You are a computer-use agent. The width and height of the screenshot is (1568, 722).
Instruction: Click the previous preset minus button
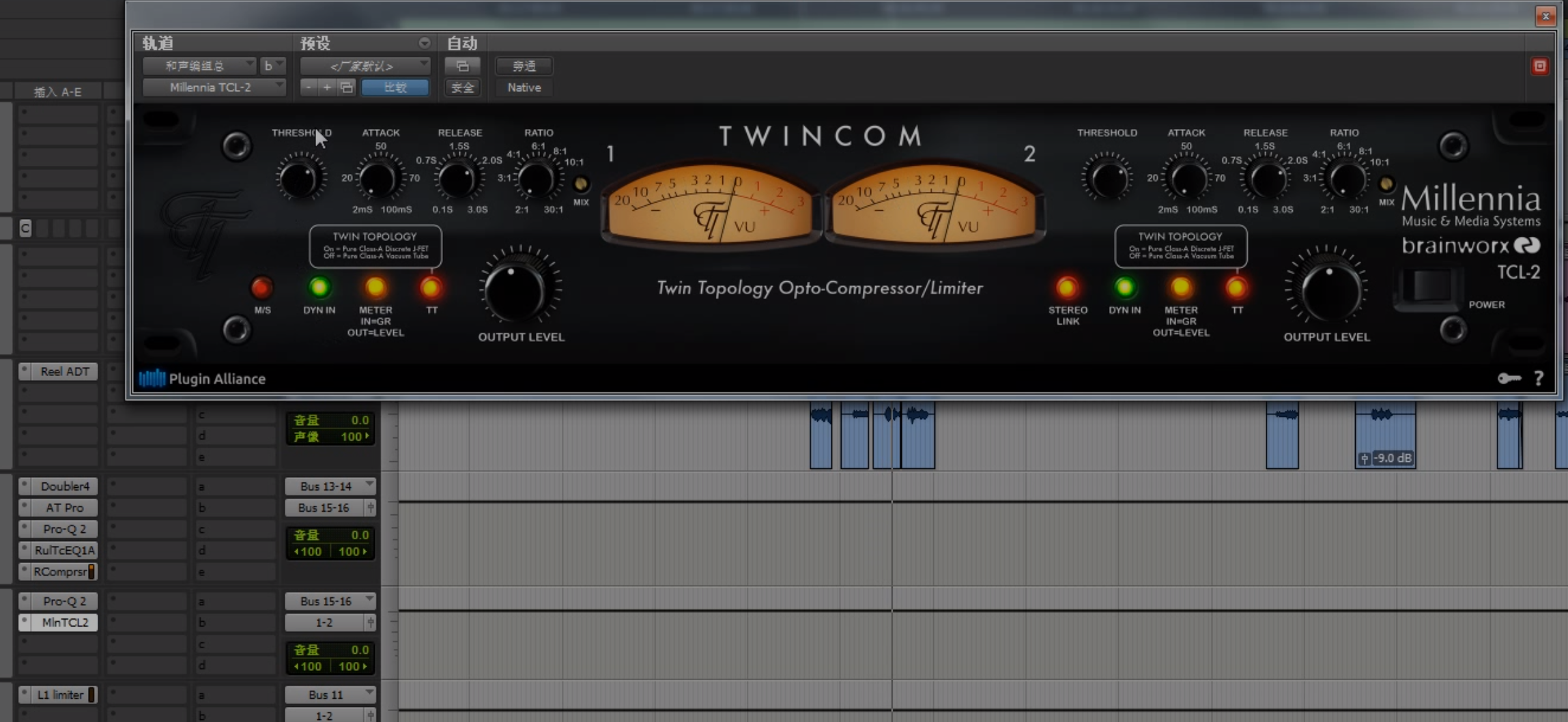309,87
